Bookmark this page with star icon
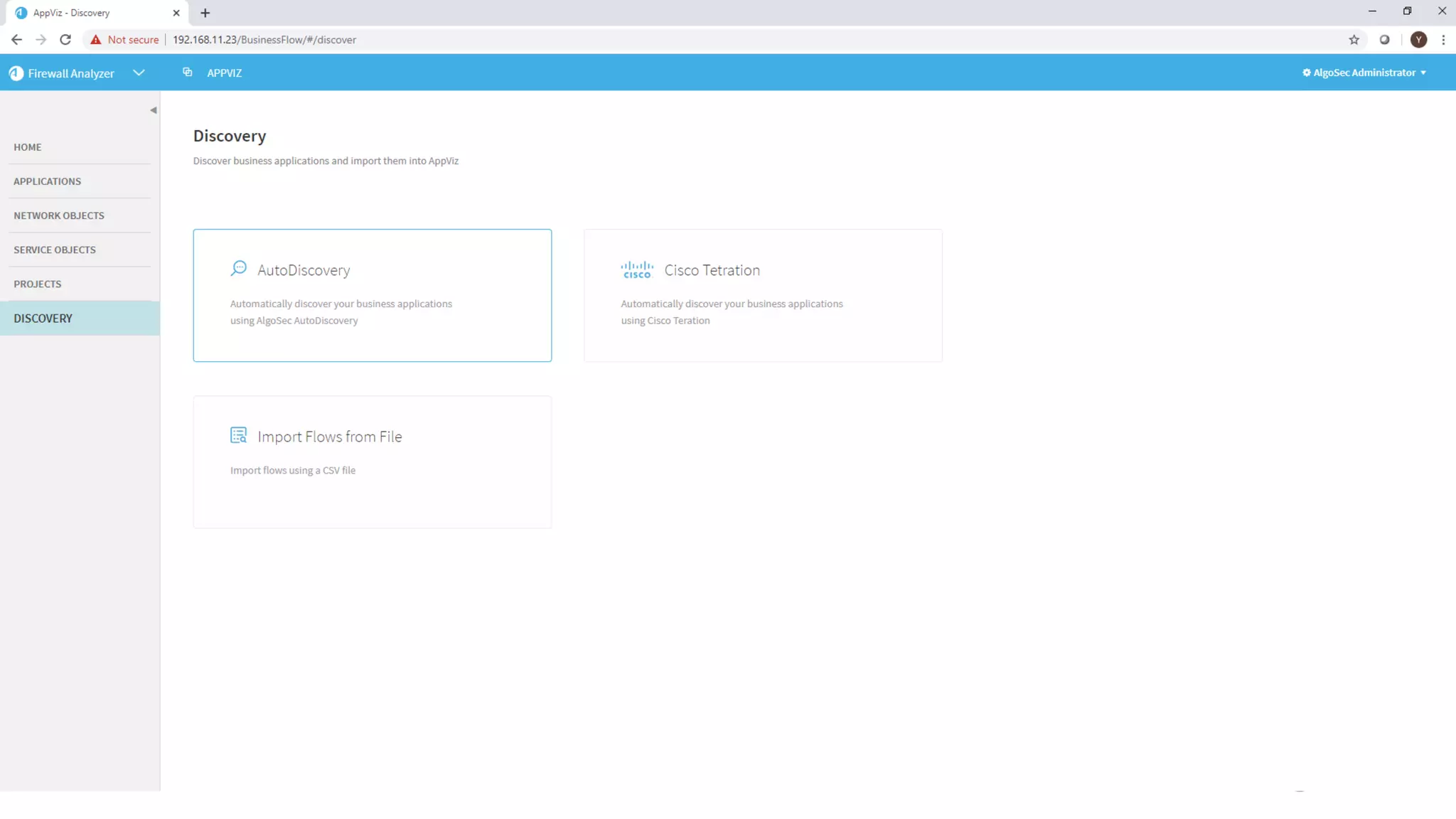 pyautogui.click(x=1354, y=40)
